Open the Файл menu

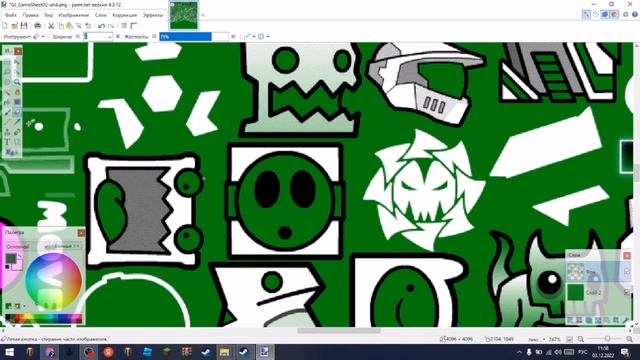click(x=11, y=15)
